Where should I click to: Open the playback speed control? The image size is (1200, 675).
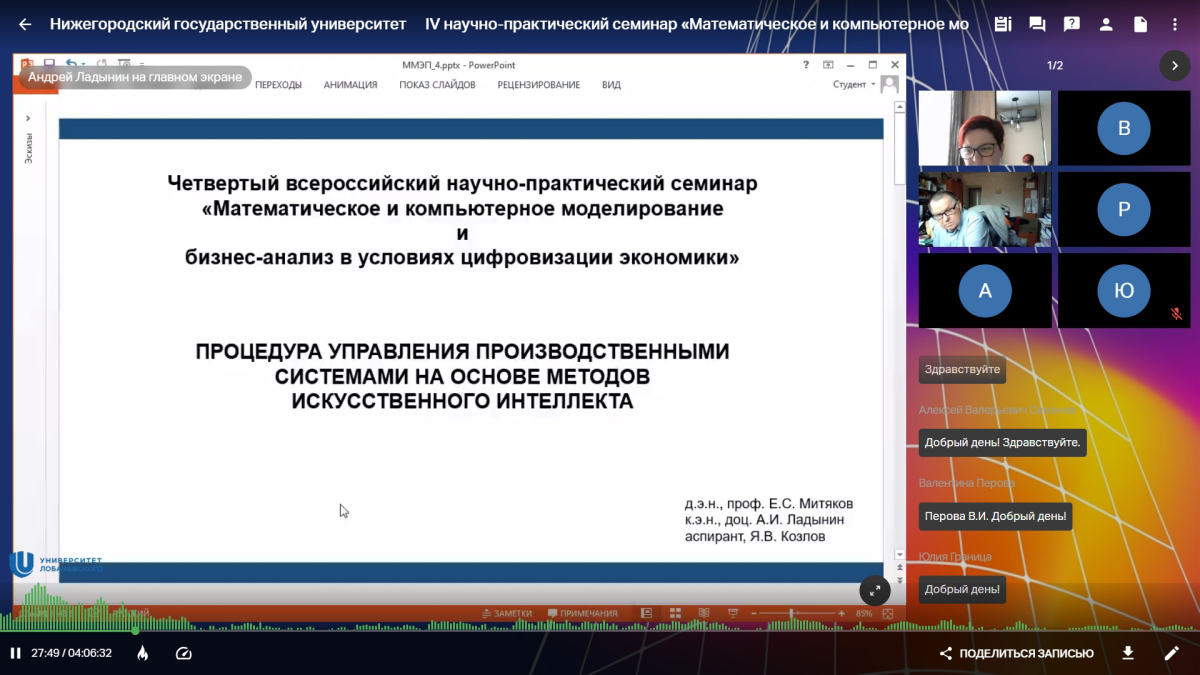click(x=183, y=653)
